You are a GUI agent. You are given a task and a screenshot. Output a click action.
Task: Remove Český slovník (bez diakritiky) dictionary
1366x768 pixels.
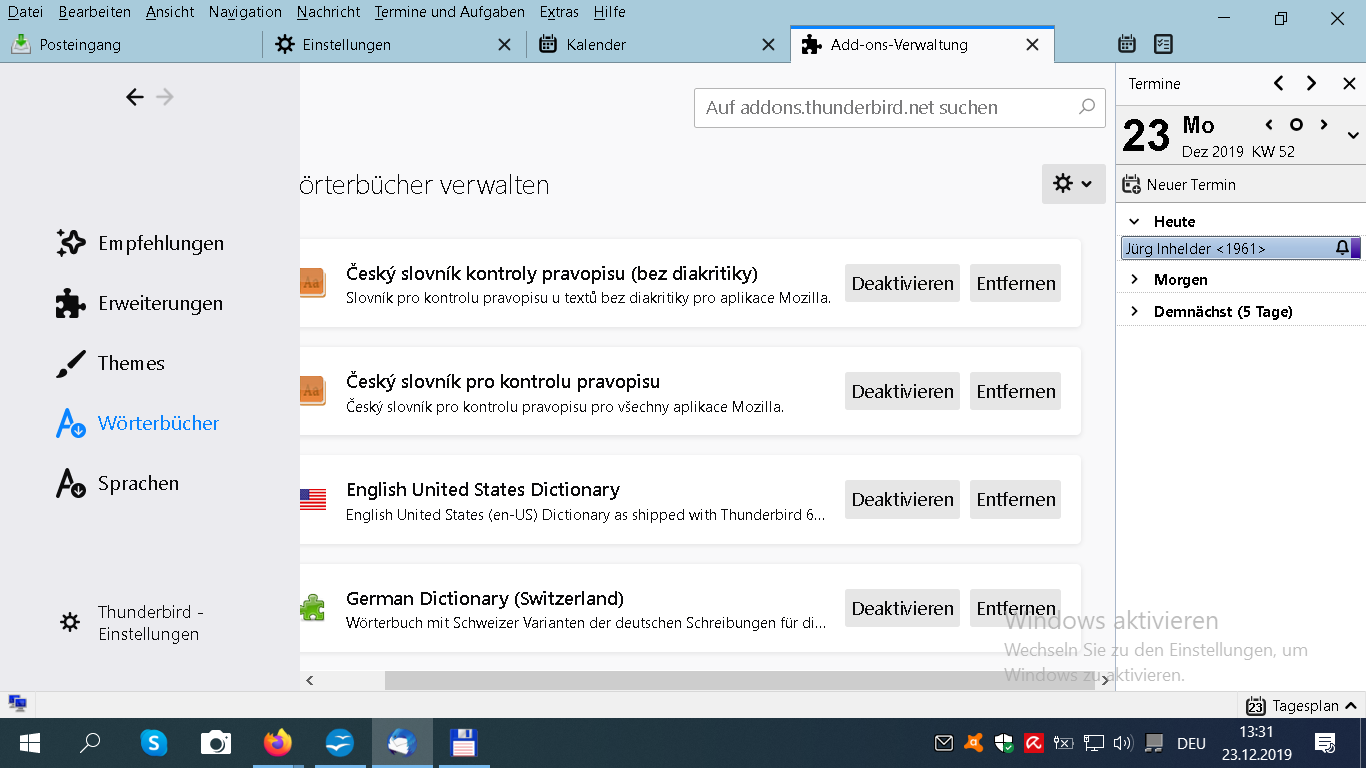[x=1016, y=283]
